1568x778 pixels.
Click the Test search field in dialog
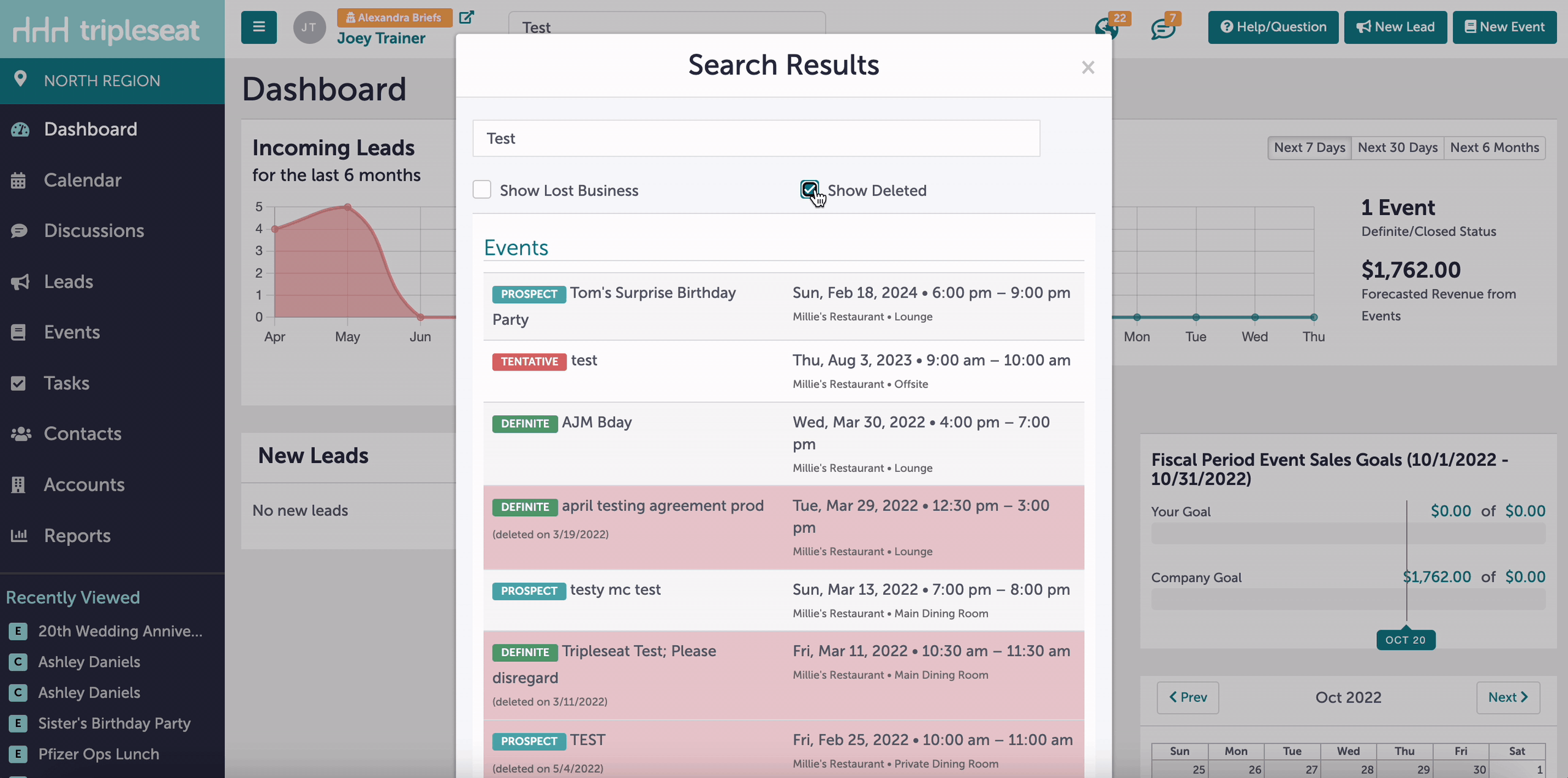click(x=756, y=138)
